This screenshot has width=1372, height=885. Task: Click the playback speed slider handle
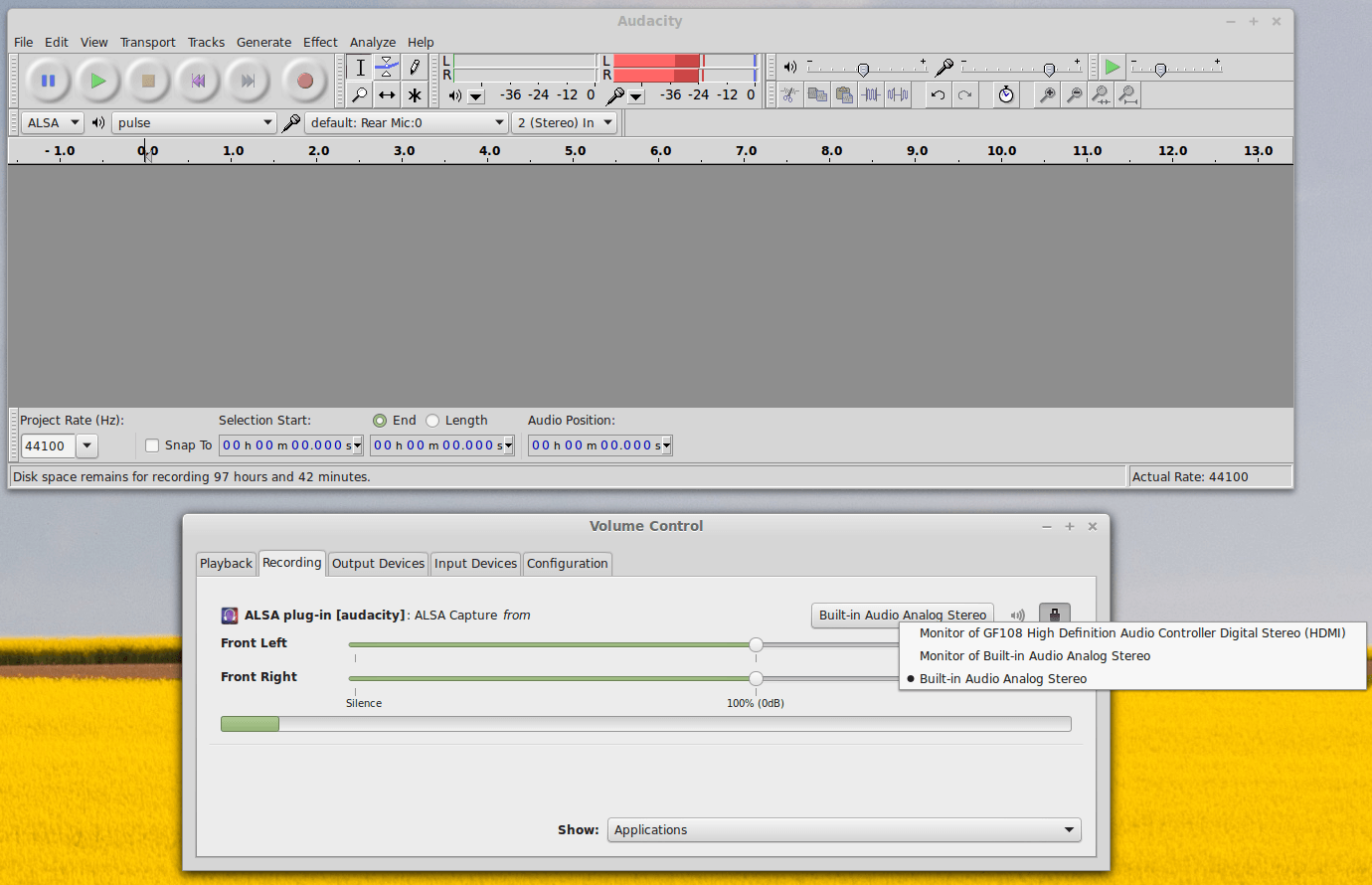tap(1160, 70)
